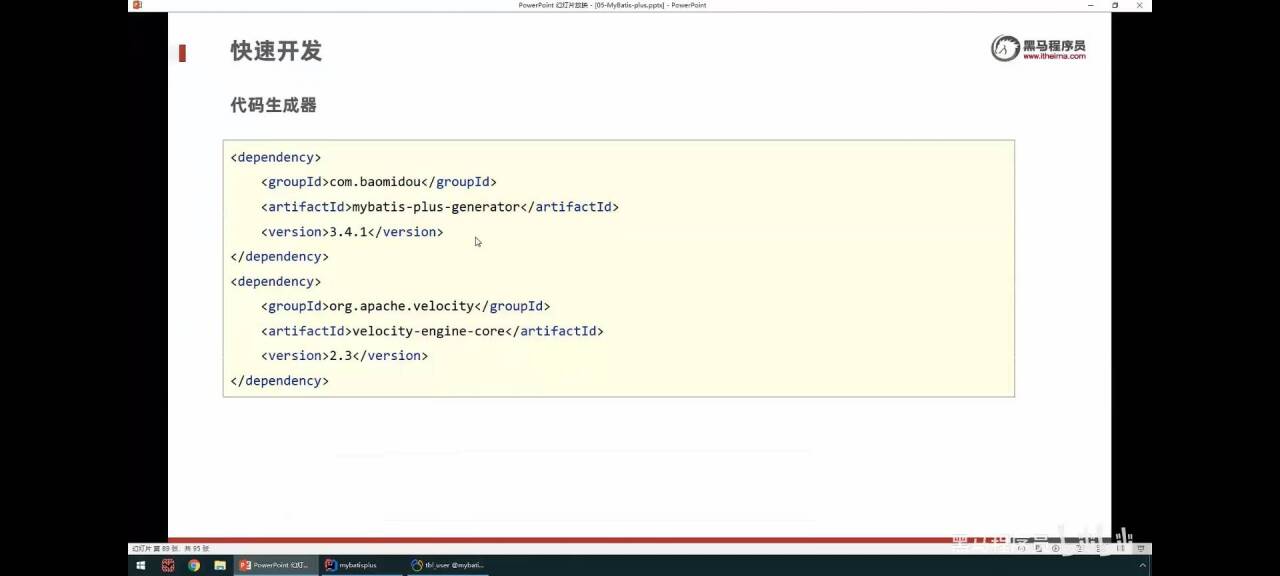Go to previous slide in status bar

coord(1021,548)
